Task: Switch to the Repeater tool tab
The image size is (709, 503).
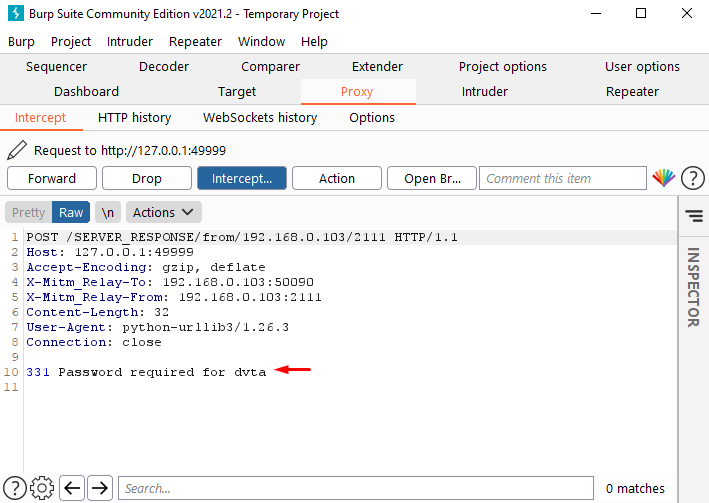Action: coord(632,91)
